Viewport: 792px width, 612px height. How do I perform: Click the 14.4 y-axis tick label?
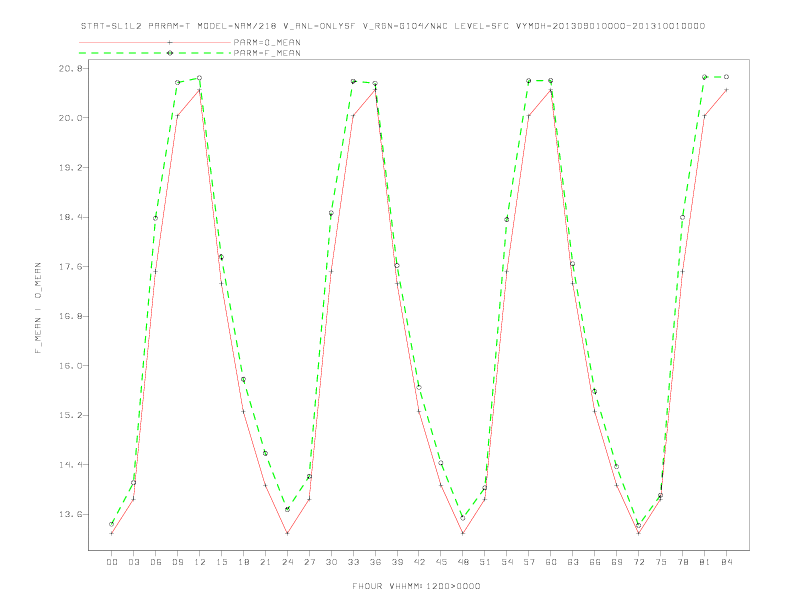coord(70,465)
